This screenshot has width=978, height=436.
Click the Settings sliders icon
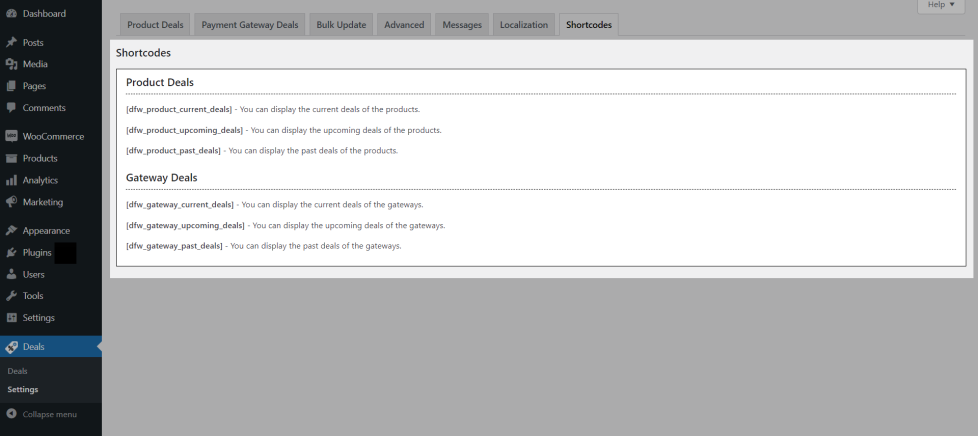[x=11, y=317]
